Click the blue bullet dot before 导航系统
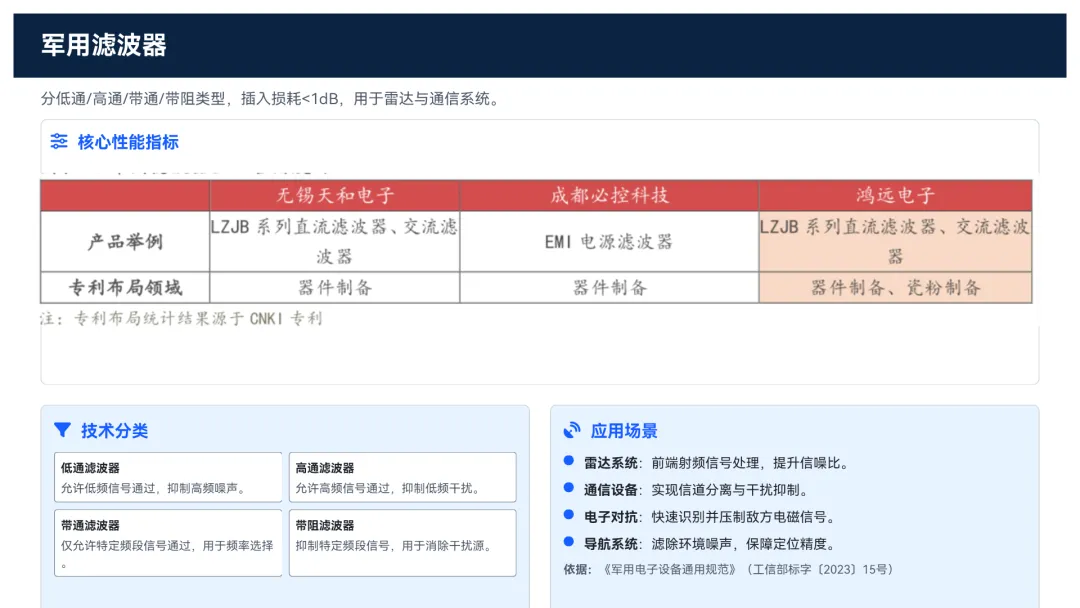 pos(569,542)
